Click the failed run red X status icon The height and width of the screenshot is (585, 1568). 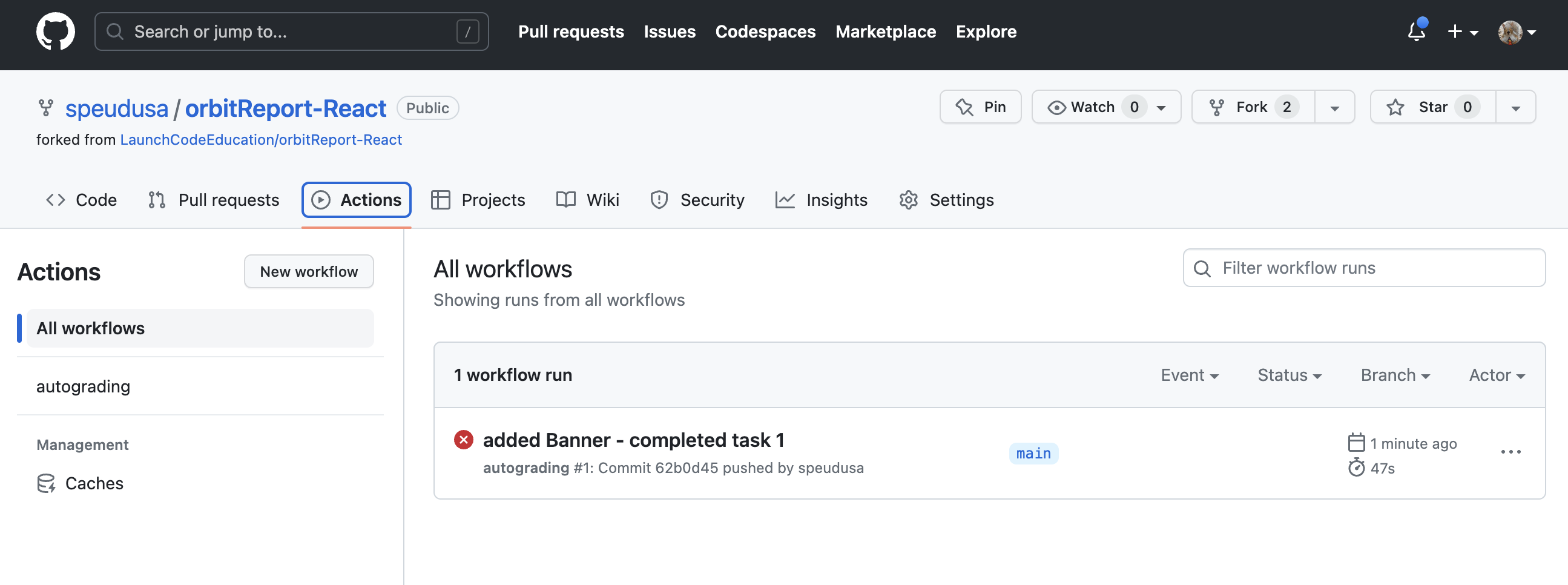tap(463, 440)
